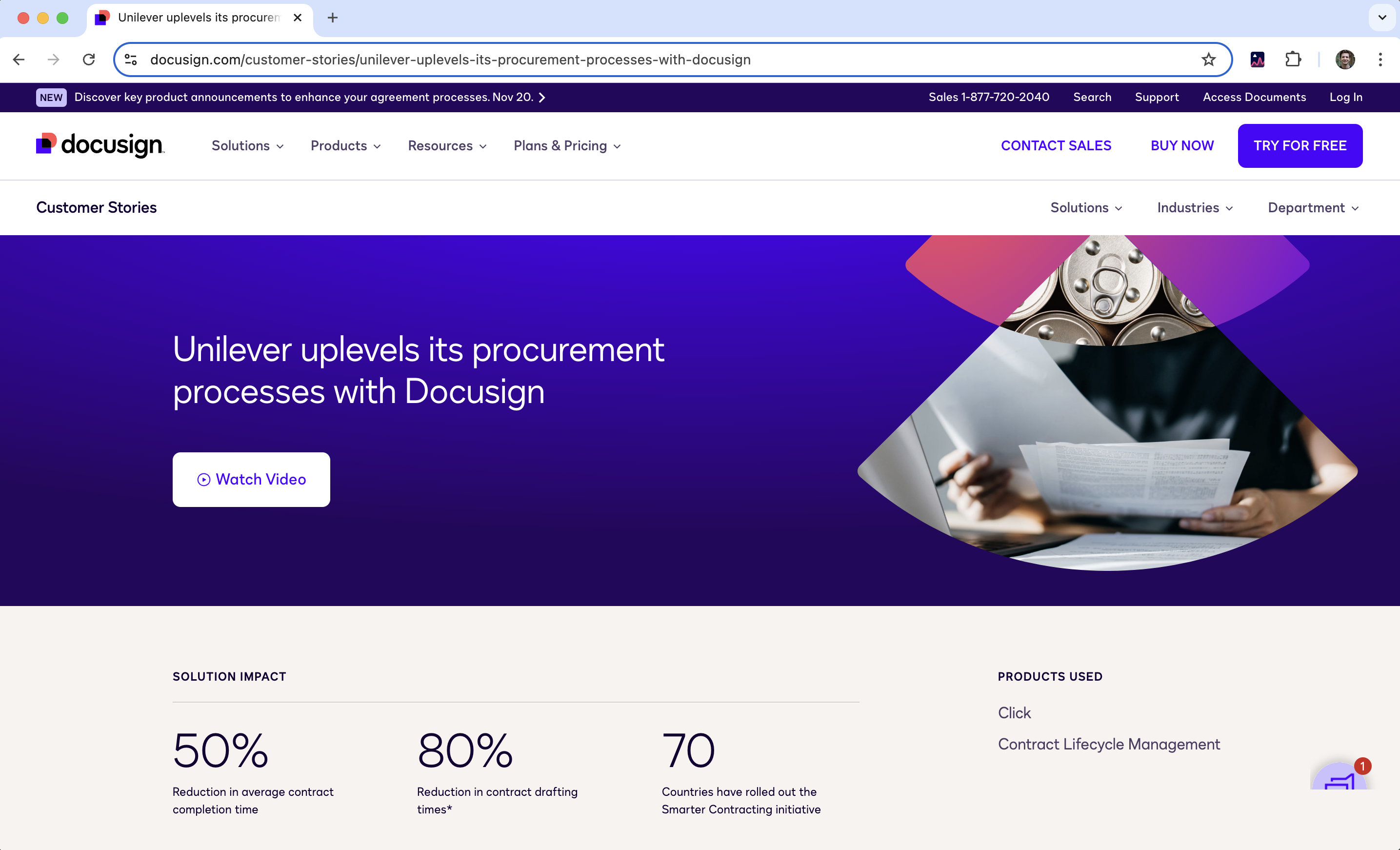
Task: Open the browser extensions puzzle icon
Action: pos(1293,60)
